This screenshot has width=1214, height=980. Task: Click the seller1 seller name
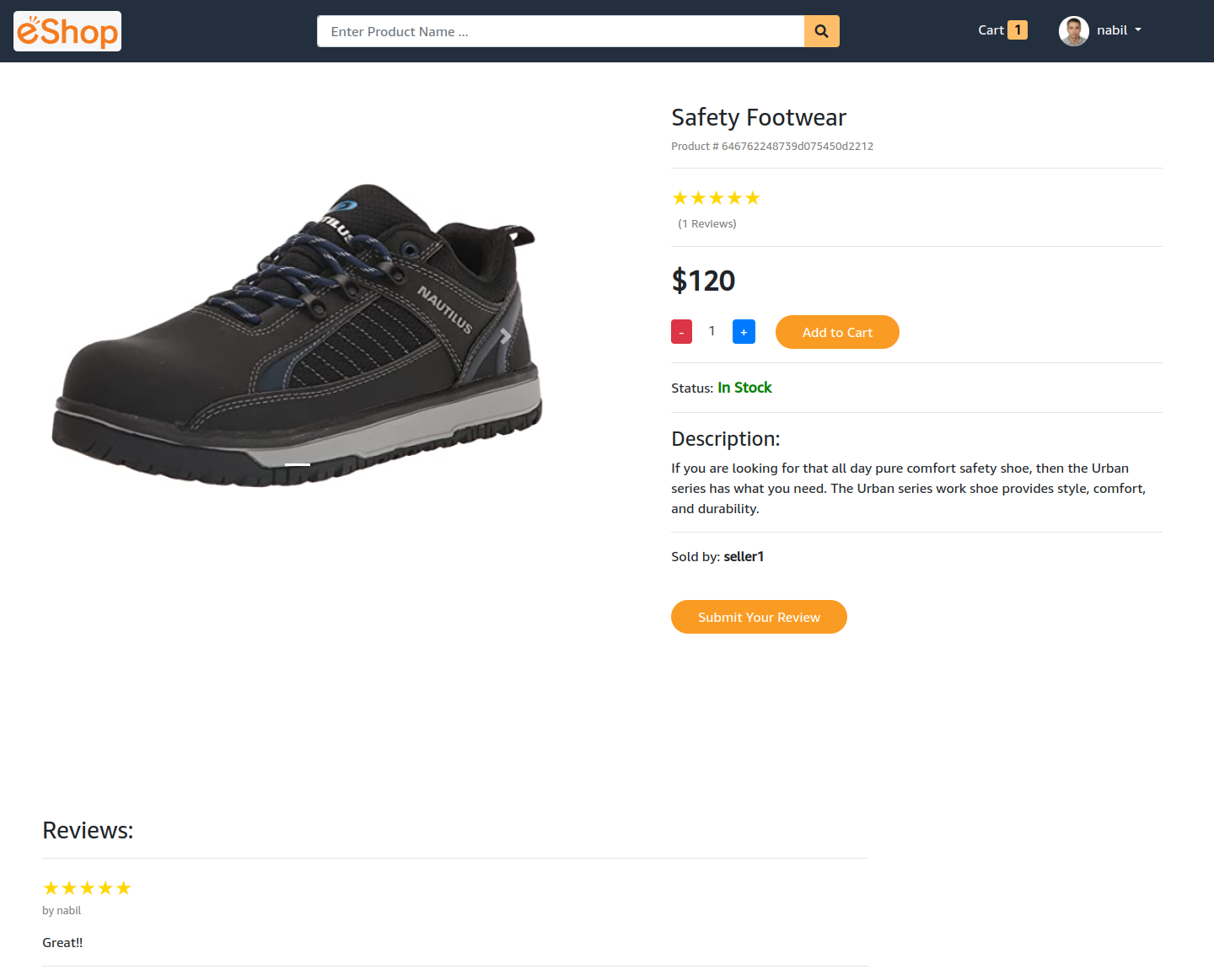(x=744, y=556)
